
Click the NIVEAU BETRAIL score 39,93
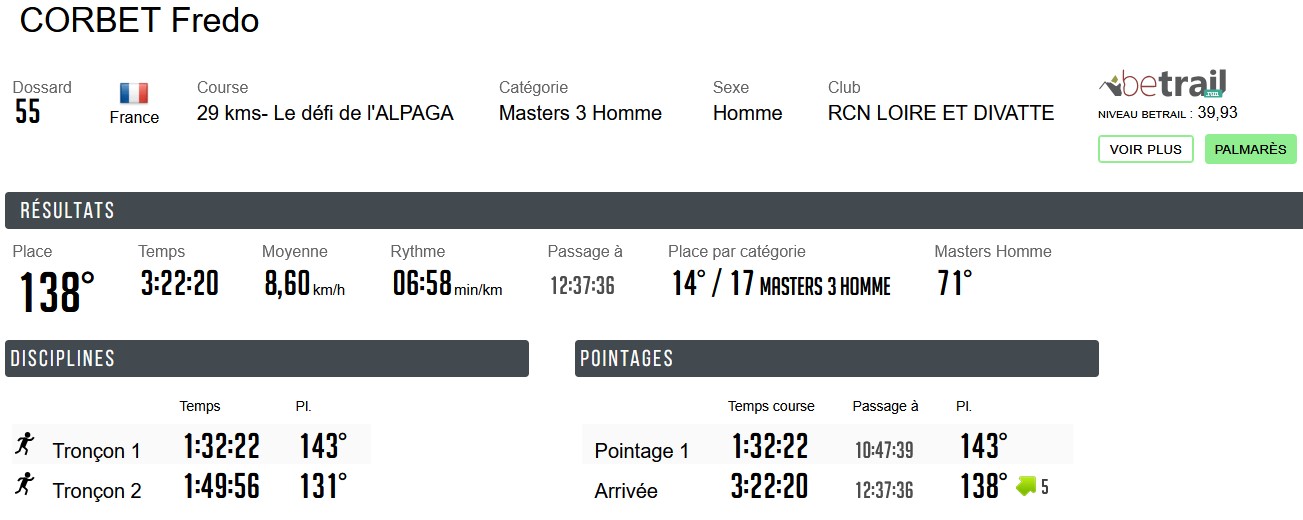(1217, 113)
